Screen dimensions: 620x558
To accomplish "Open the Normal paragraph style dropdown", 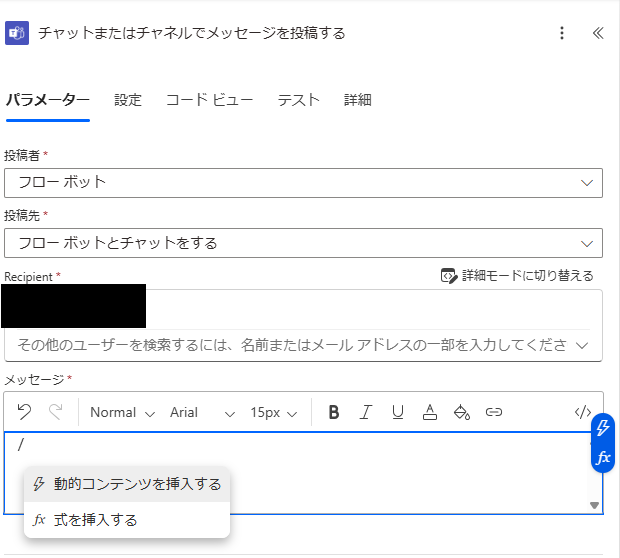I will [x=122, y=412].
